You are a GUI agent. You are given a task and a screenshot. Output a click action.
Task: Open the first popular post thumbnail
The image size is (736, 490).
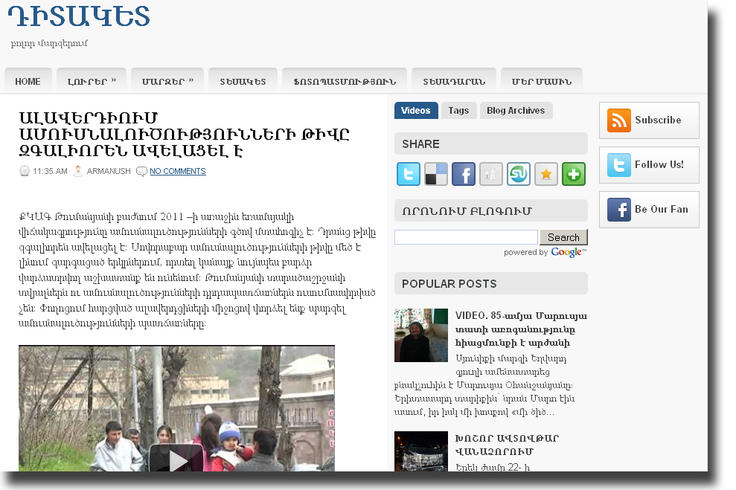click(x=421, y=335)
